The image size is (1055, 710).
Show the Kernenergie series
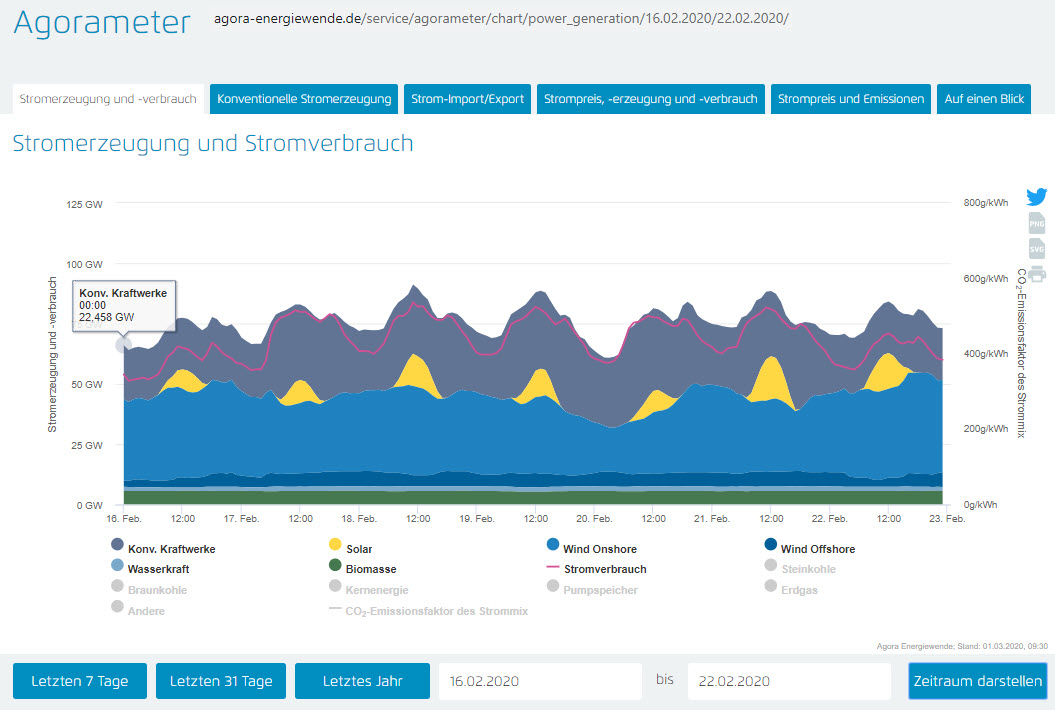click(x=376, y=590)
